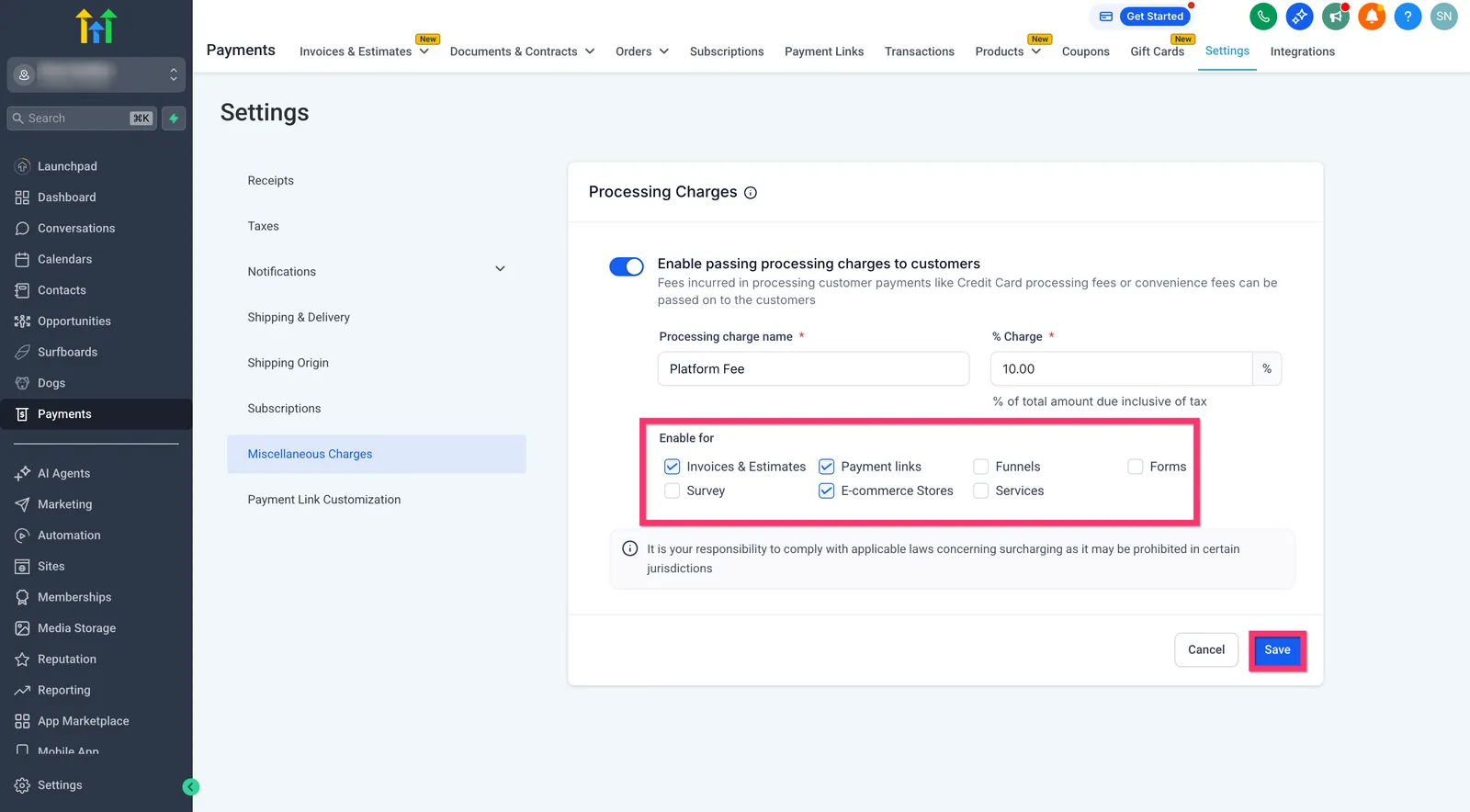Viewport: 1470px width, 812px height.
Task: Open the blue AI assistant sparkle icon
Action: point(1299,17)
